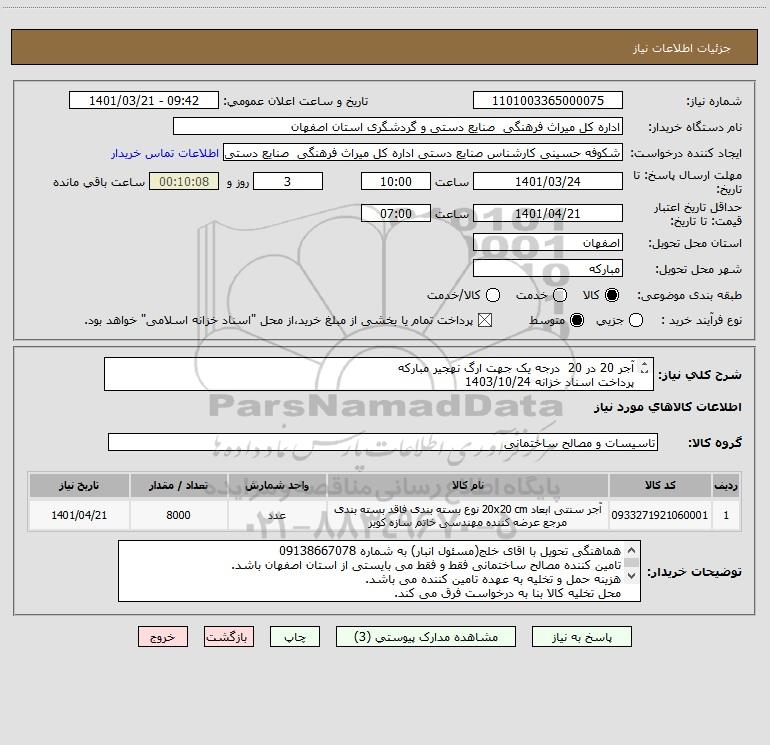
Task: Select the خدمت radio button
Action: point(560,295)
